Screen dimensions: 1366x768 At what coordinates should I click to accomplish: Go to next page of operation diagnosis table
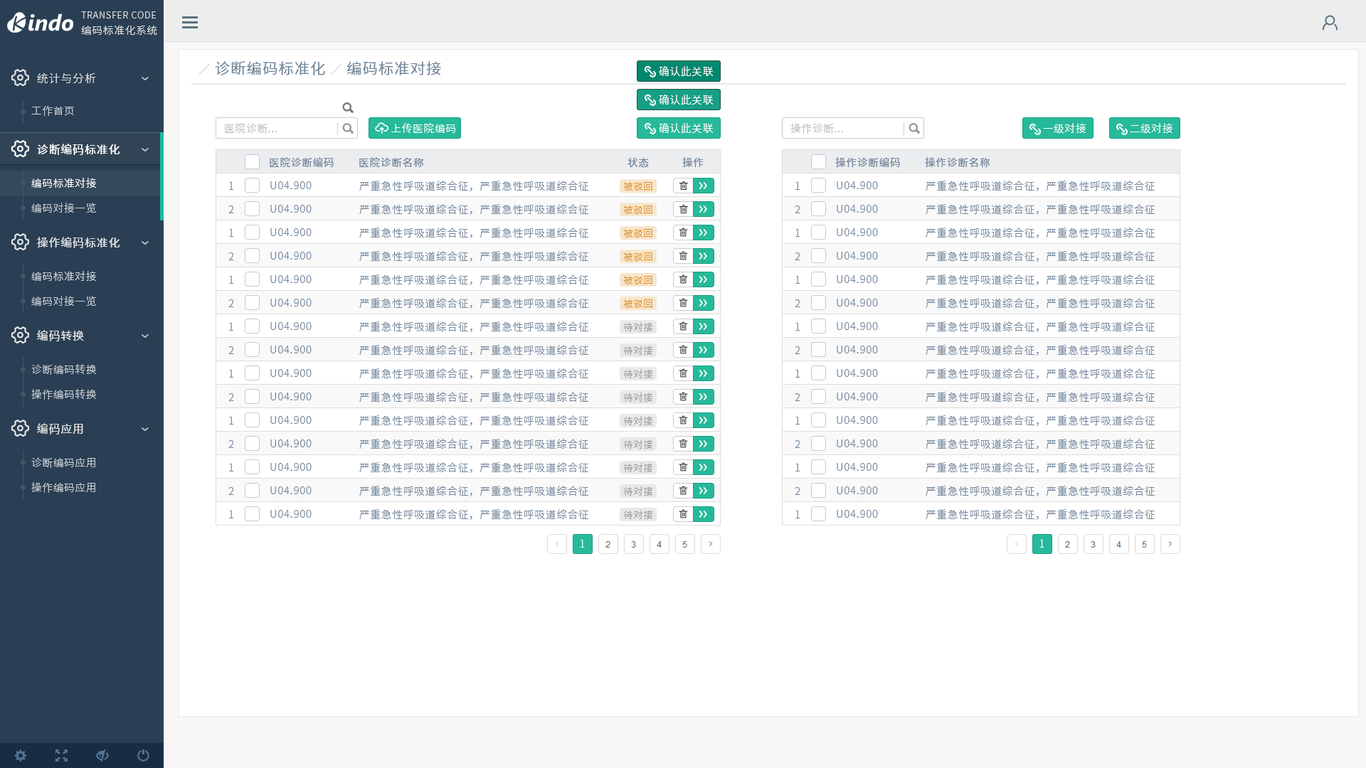[x=1170, y=544]
